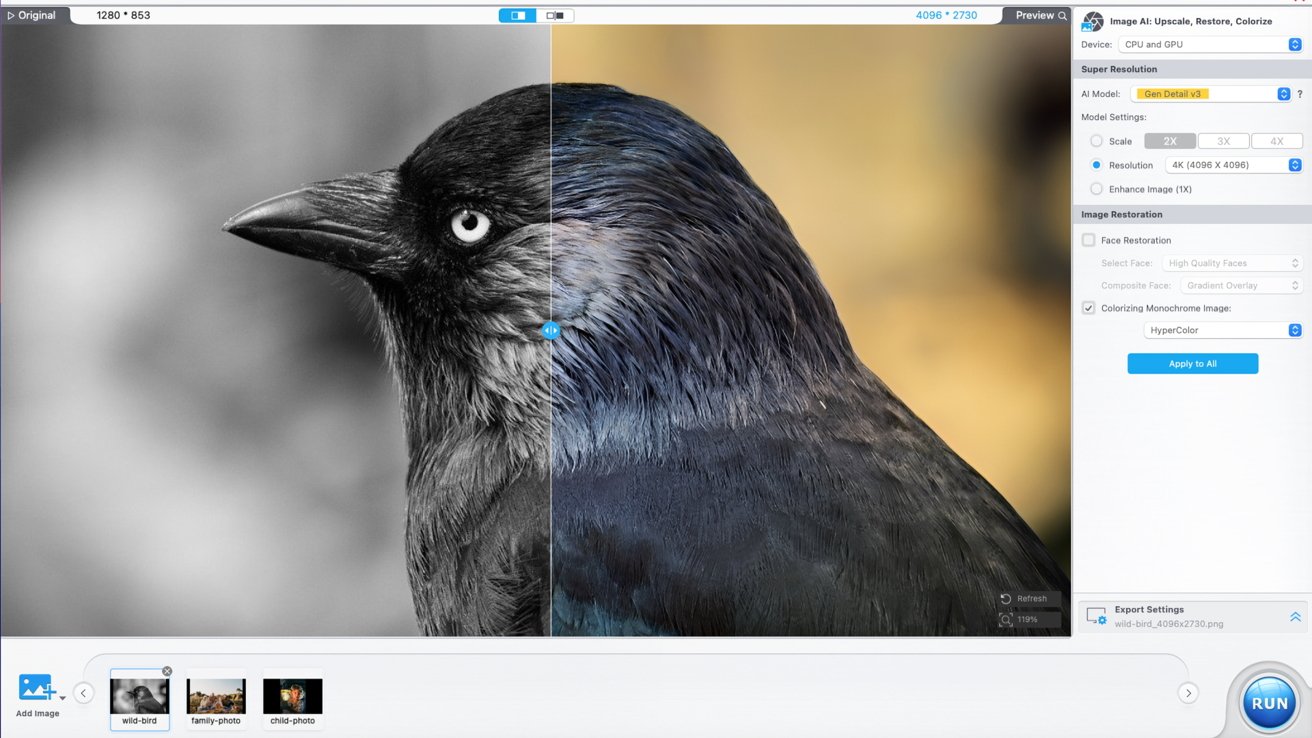Click the comparison slider handle
Image resolution: width=1312 pixels, height=738 pixels.
click(550, 330)
